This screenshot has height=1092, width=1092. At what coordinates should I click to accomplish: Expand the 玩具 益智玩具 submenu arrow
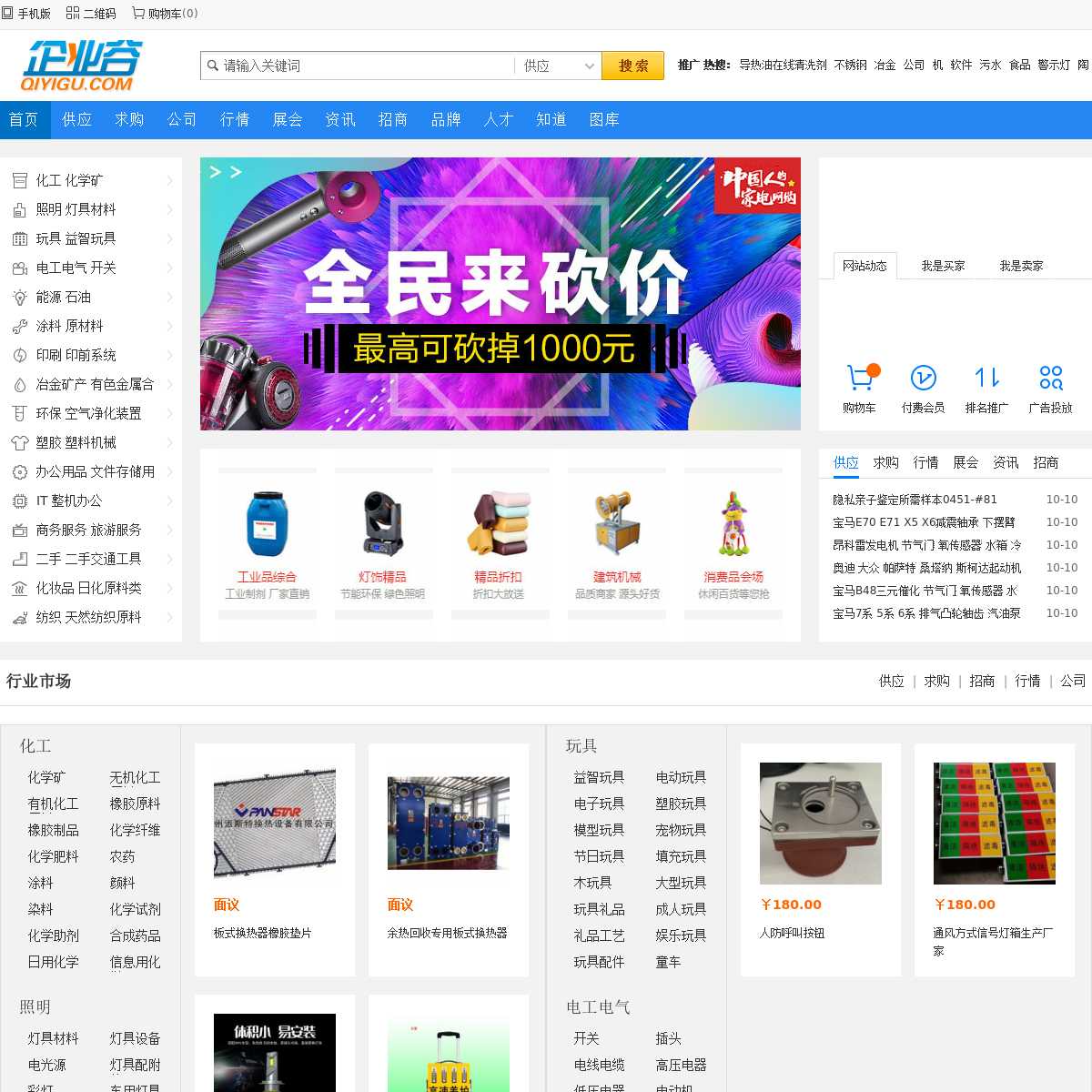[169, 238]
